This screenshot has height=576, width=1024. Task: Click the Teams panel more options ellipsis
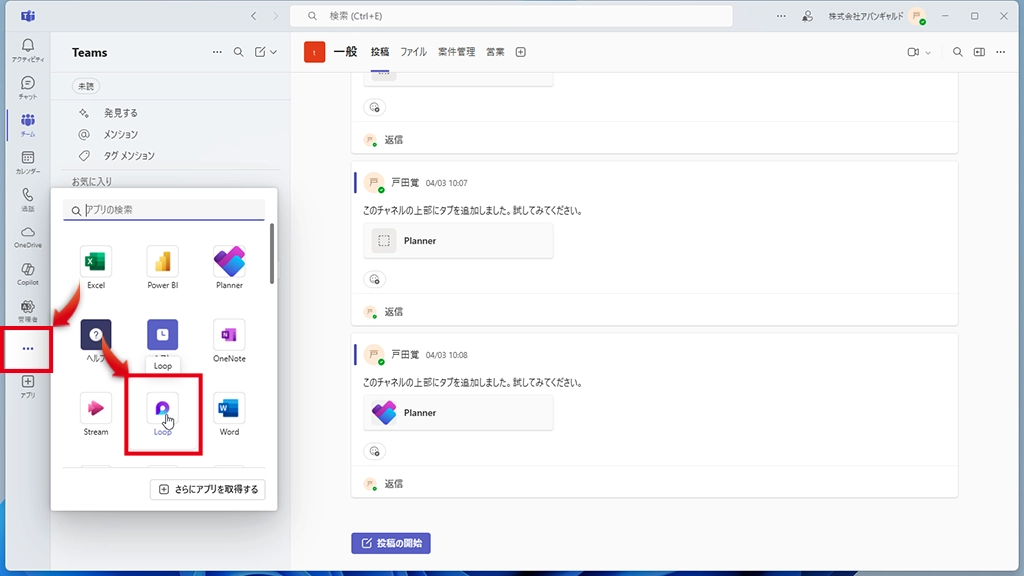(217, 52)
